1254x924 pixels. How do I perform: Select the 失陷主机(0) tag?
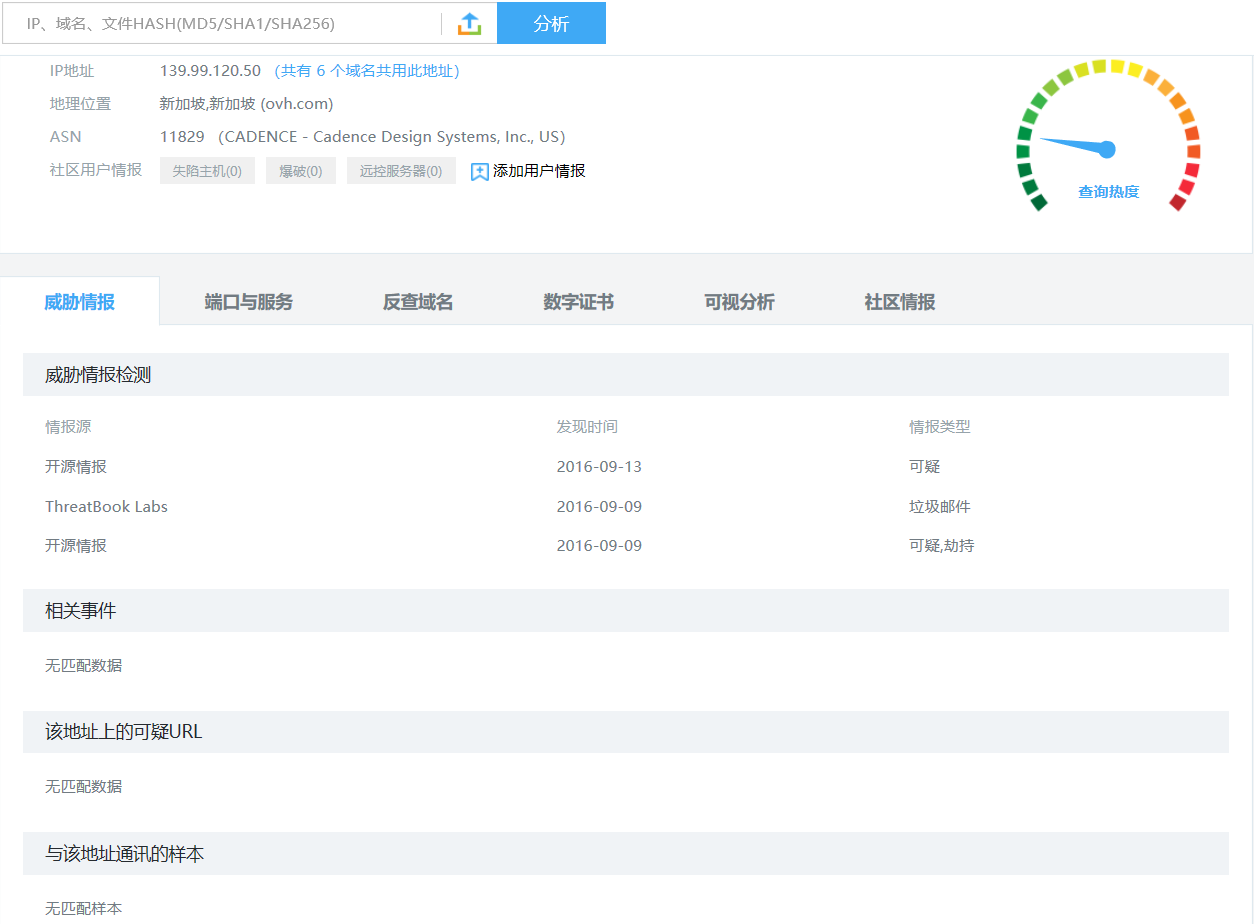click(x=207, y=171)
